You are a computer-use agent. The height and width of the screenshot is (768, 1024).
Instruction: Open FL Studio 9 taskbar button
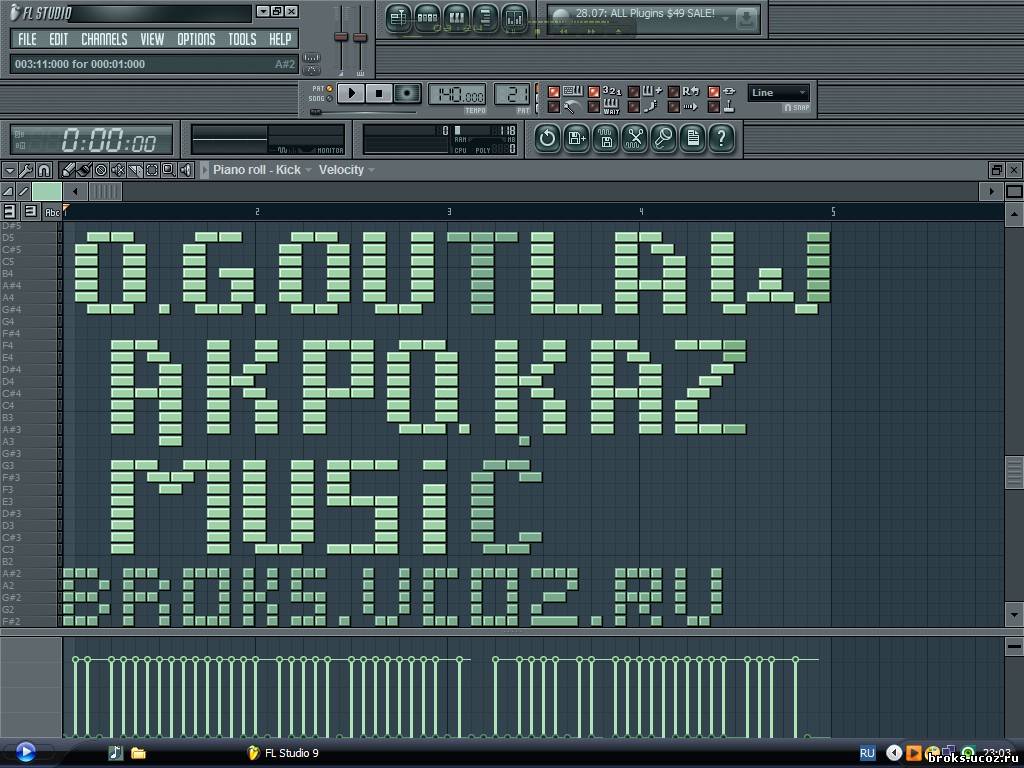click(283, 753)
